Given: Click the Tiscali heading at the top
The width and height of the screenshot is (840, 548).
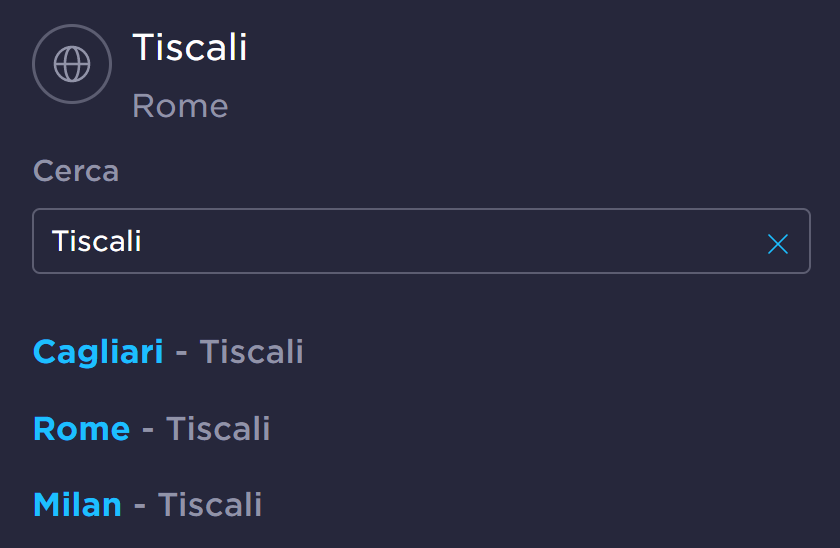Looking at the screenshot, I should 190,47.
